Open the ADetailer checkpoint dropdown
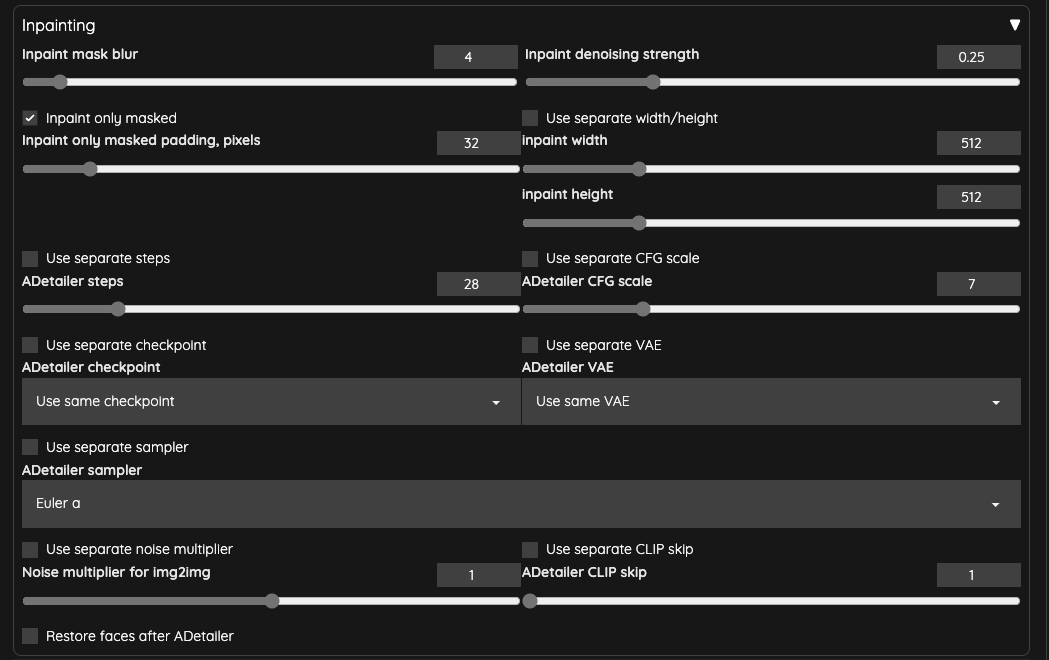The width and height of the screenshot is (1049, 660). pos(271,401)
